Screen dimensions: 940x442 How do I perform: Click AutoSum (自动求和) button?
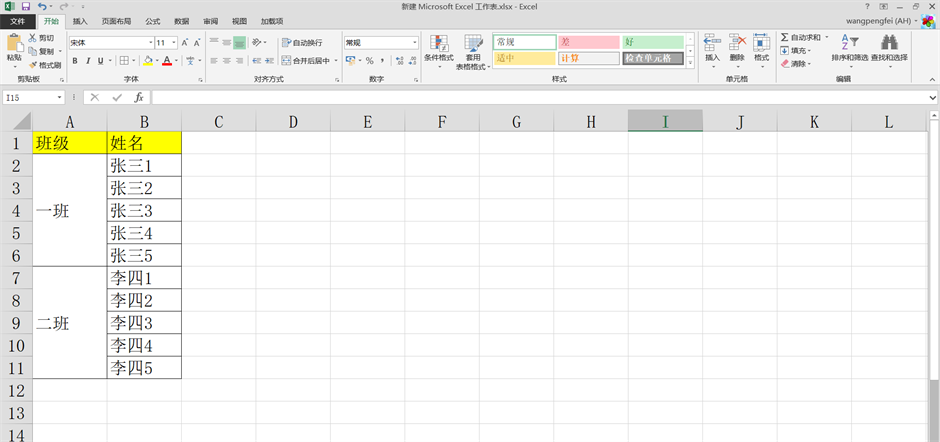tap(800, 37)
